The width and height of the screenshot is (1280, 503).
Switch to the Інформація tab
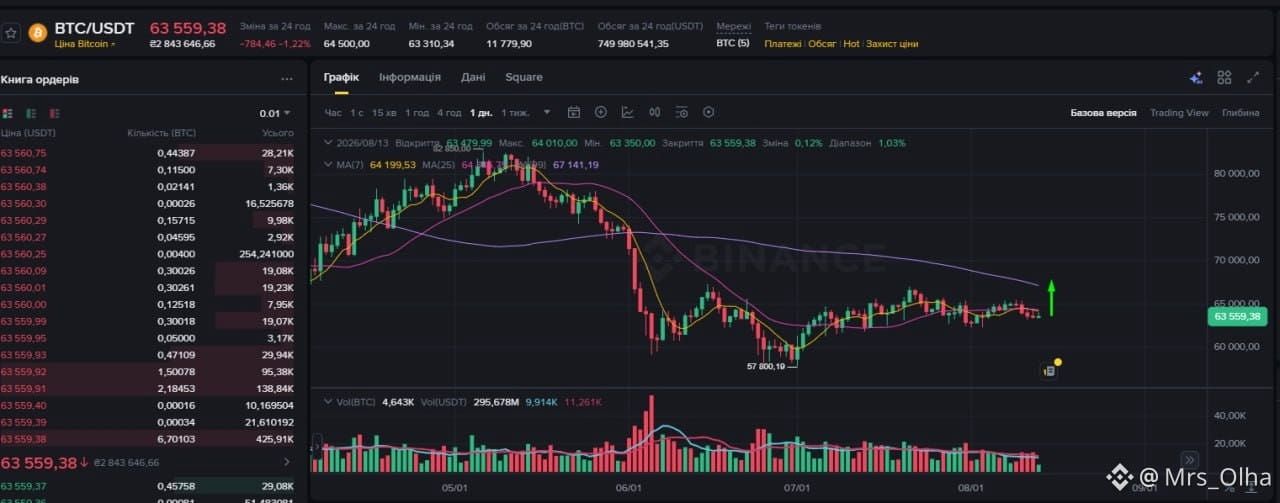[x=410, y=77]
